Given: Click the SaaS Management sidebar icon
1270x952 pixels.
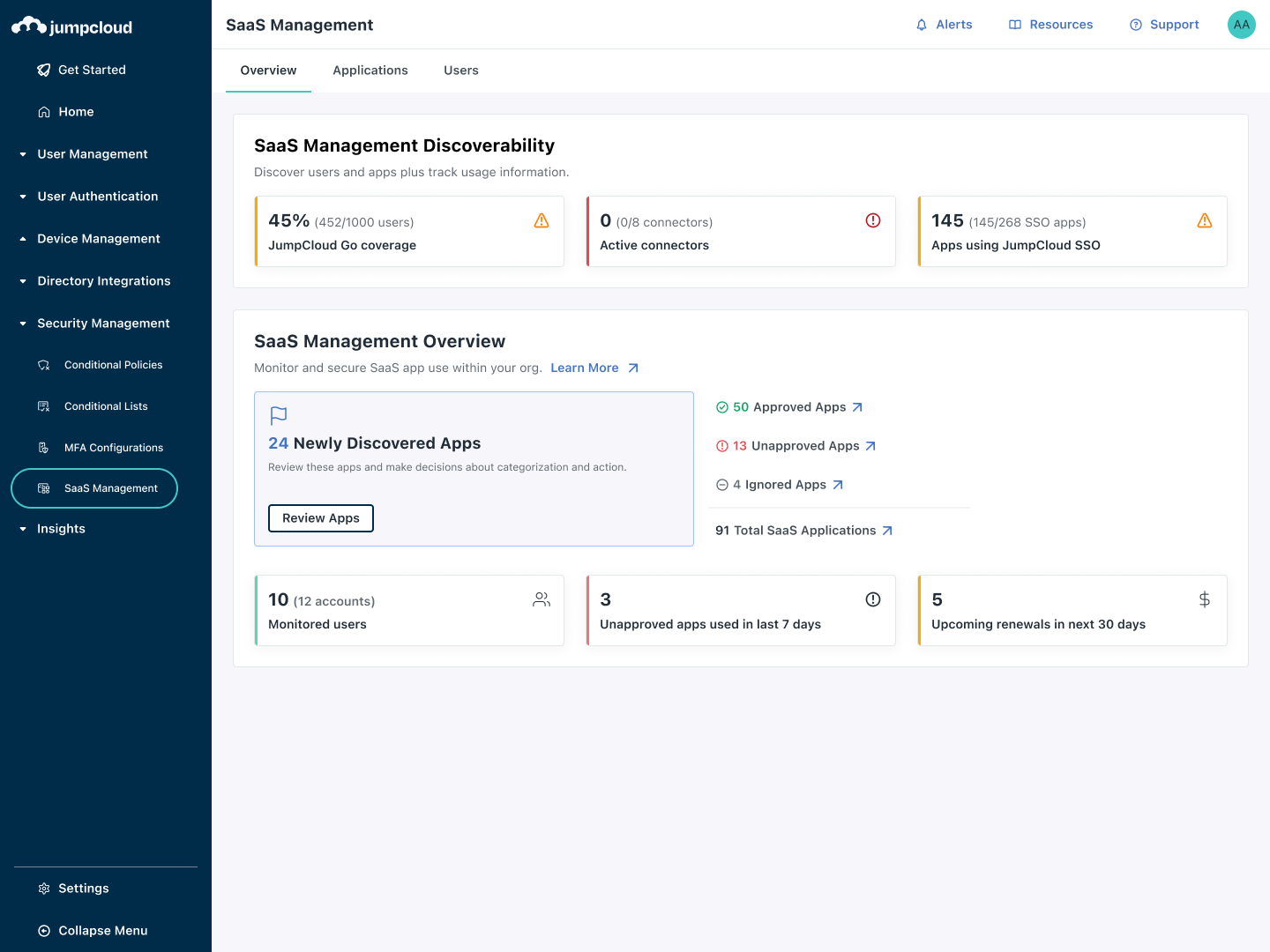Looking at the screenshot, I should (x=44, y=488).
